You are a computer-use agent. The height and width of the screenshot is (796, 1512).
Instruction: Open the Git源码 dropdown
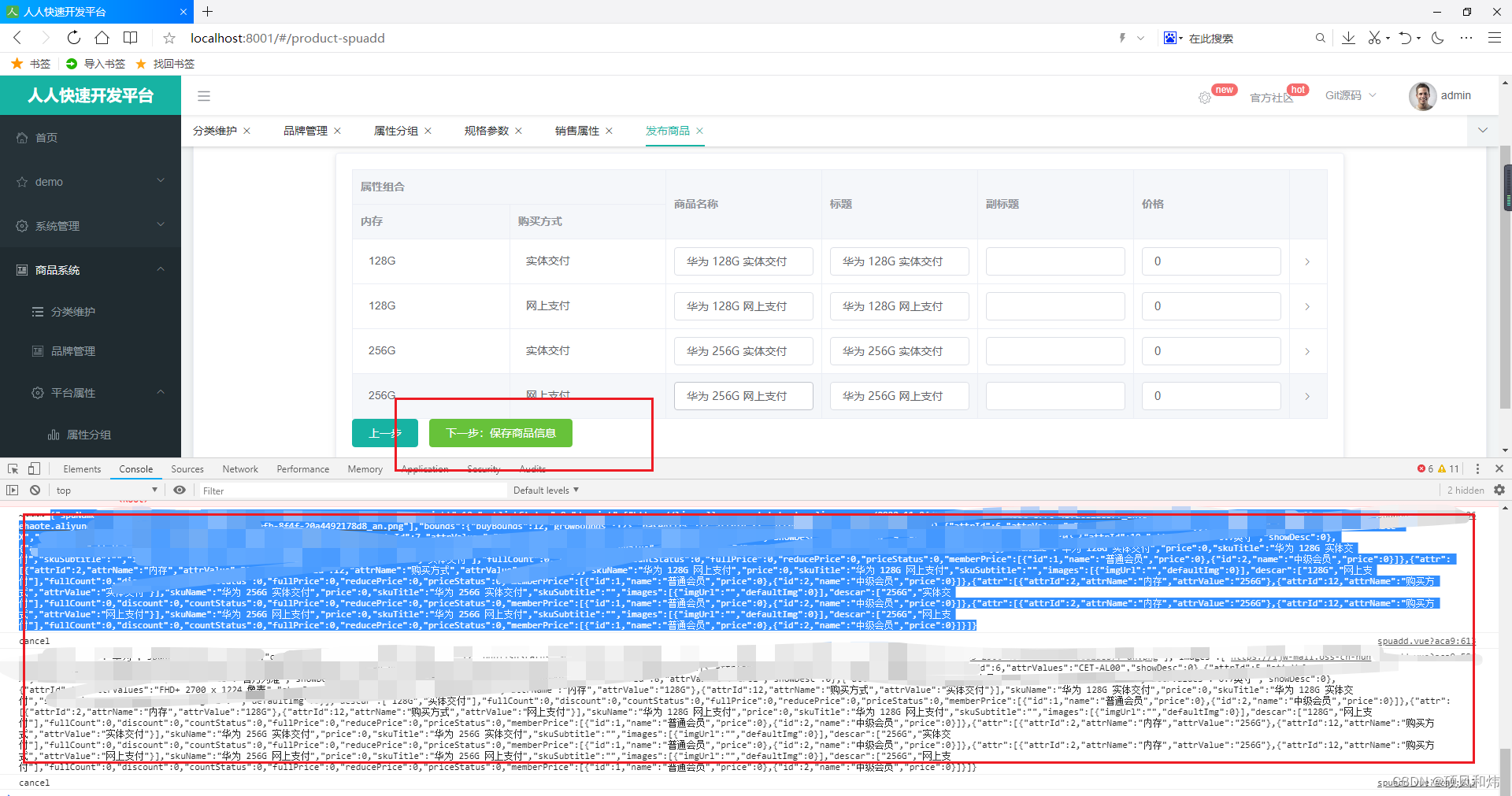pos(1351,95)
